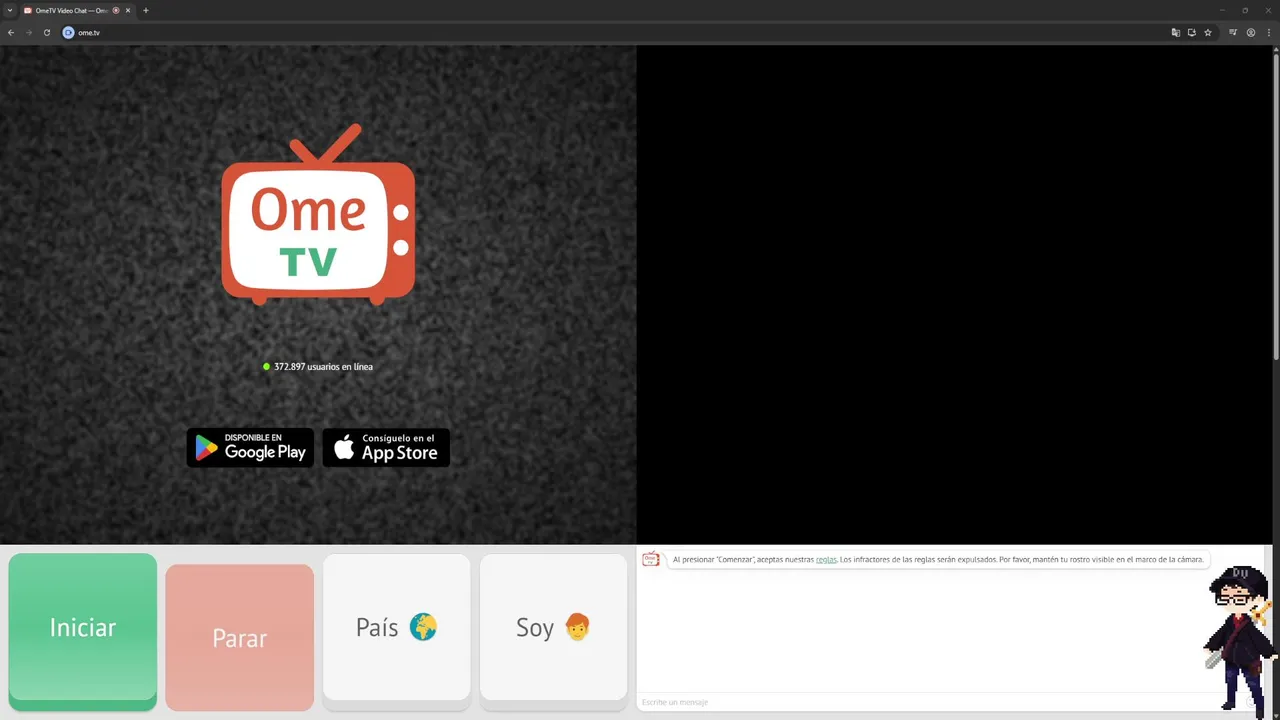Select the OmeTV Video Chat tab

pyautogui.click(x=78, y=10)
